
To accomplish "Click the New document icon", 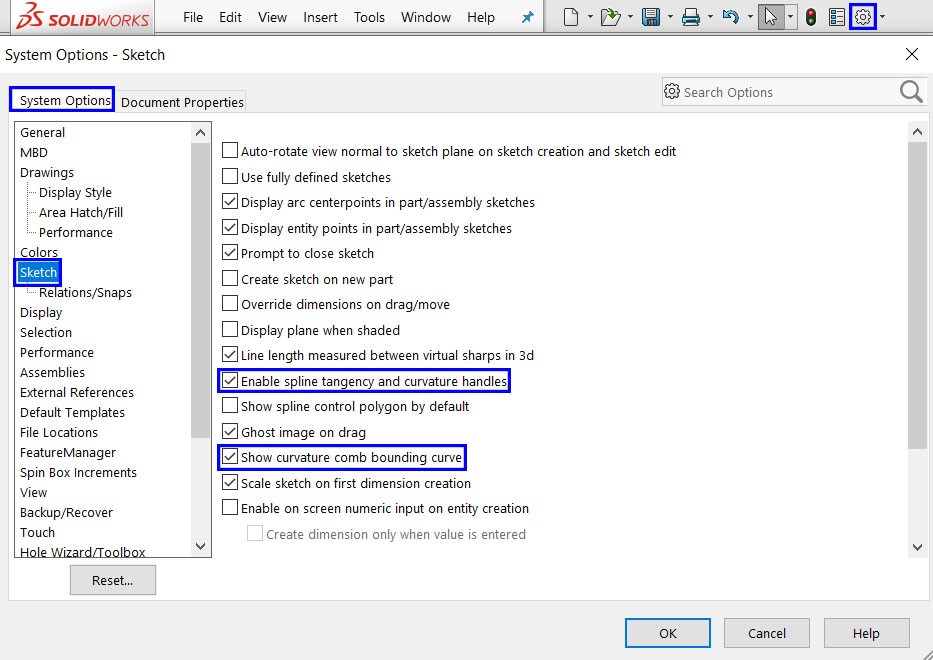I will click(x=571, y=17).
